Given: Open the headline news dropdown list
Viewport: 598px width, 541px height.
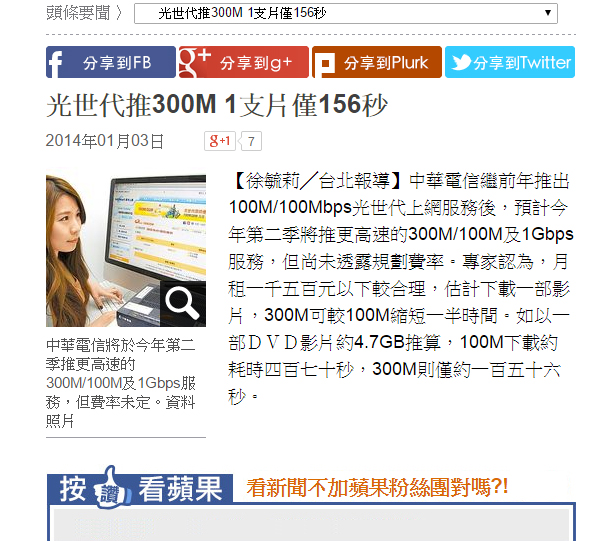Looking at the screenshot, I should (x=346, y=13).
